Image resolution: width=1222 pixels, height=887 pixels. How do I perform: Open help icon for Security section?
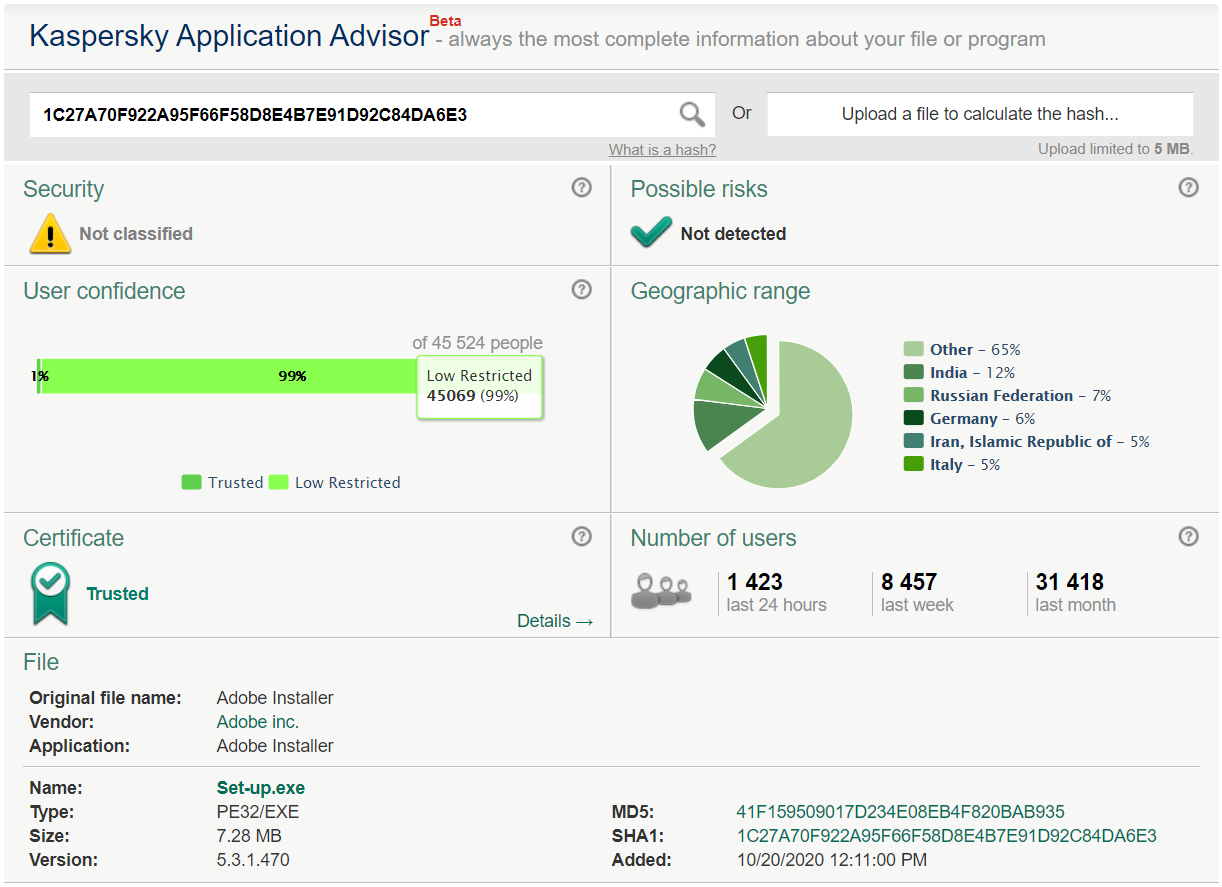point(581,188)
